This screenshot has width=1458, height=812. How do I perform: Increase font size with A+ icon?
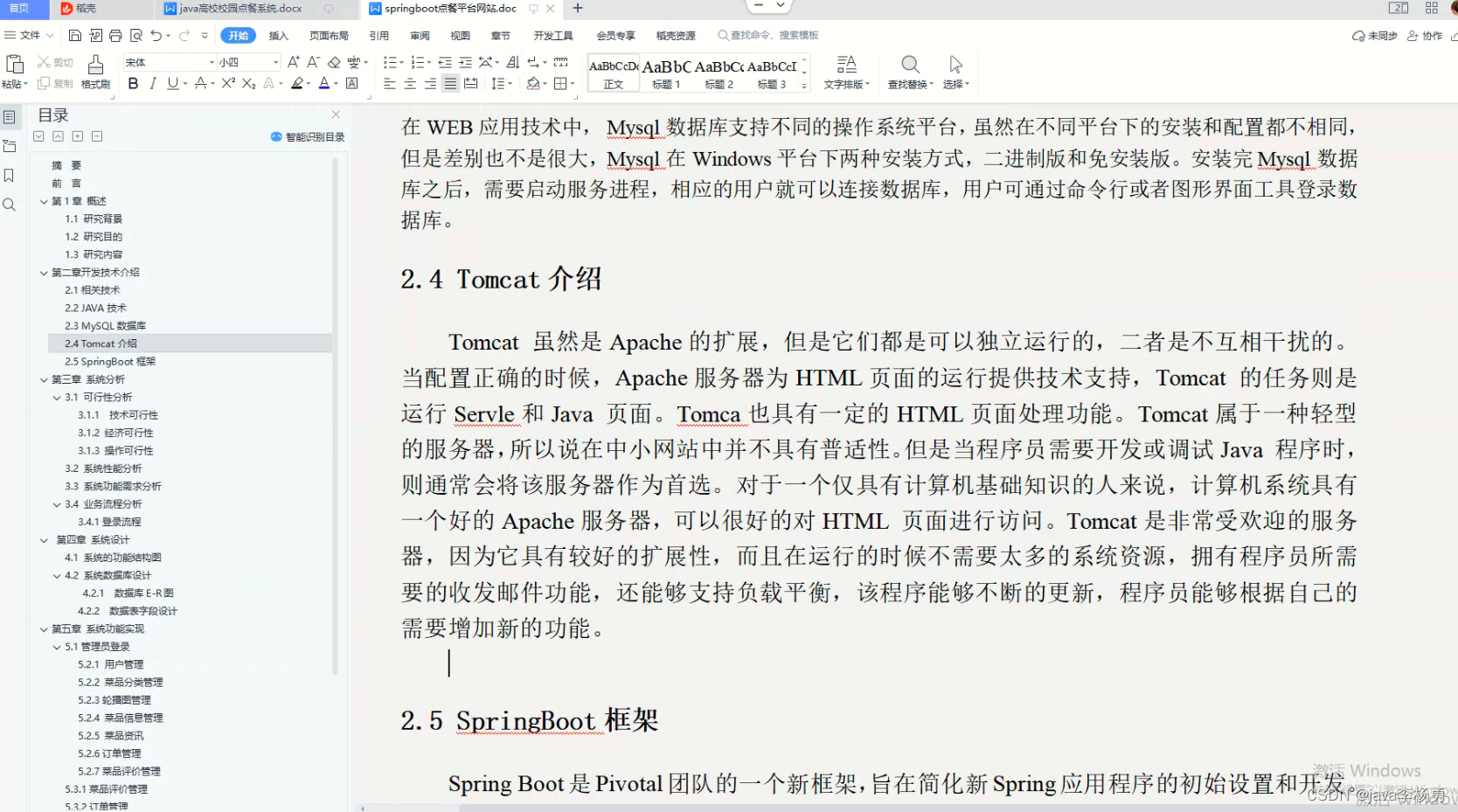pos(293,62)
